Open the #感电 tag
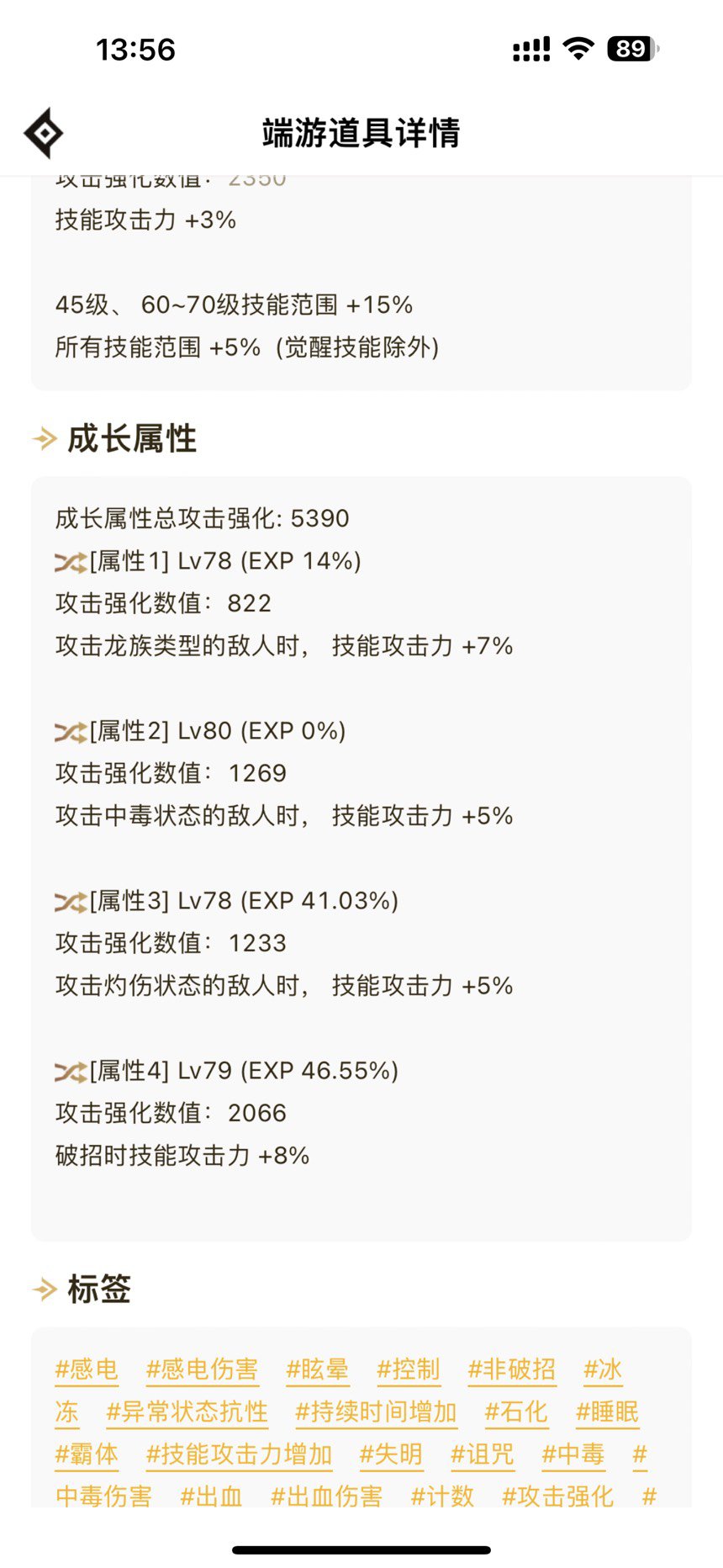This screenshot has height=1568, width=723. click(x=87, y=1369)
